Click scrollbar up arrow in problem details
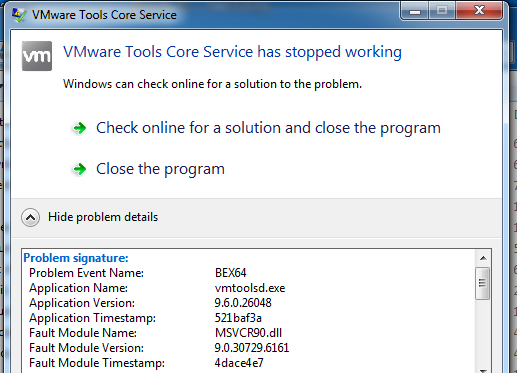 (483, 258)
